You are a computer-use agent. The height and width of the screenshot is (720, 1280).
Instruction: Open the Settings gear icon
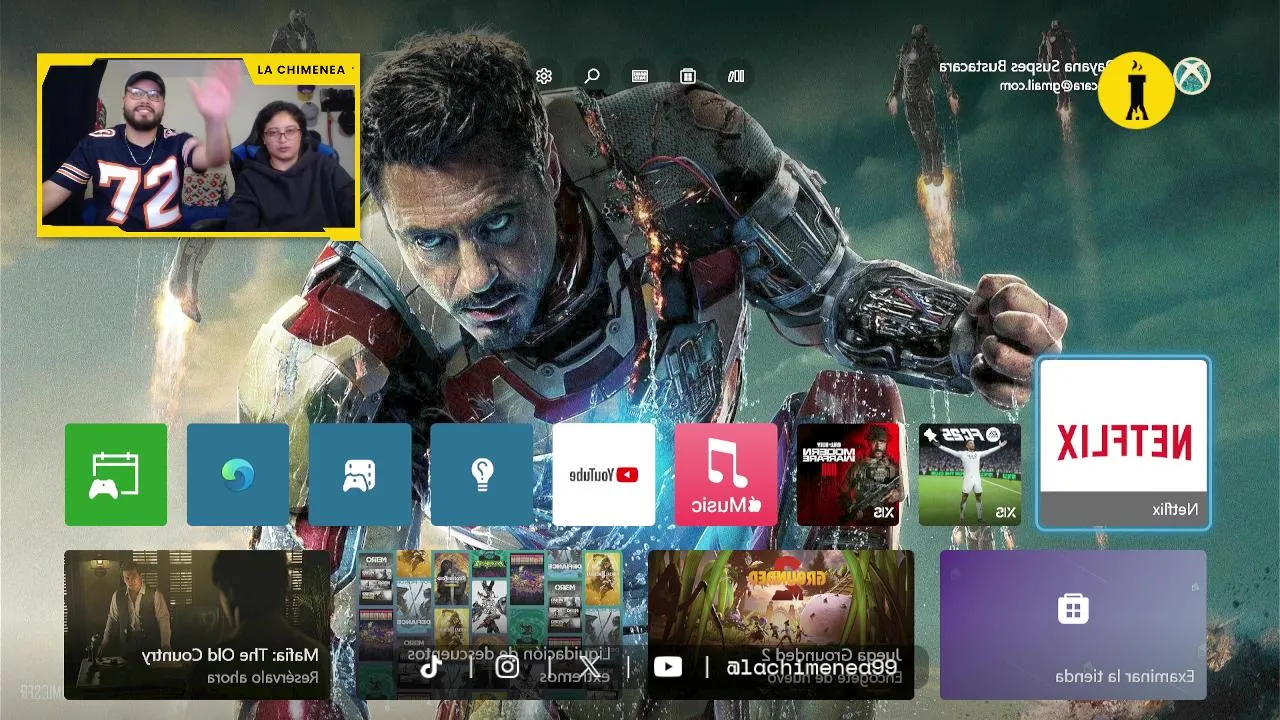tap(544, 76)
